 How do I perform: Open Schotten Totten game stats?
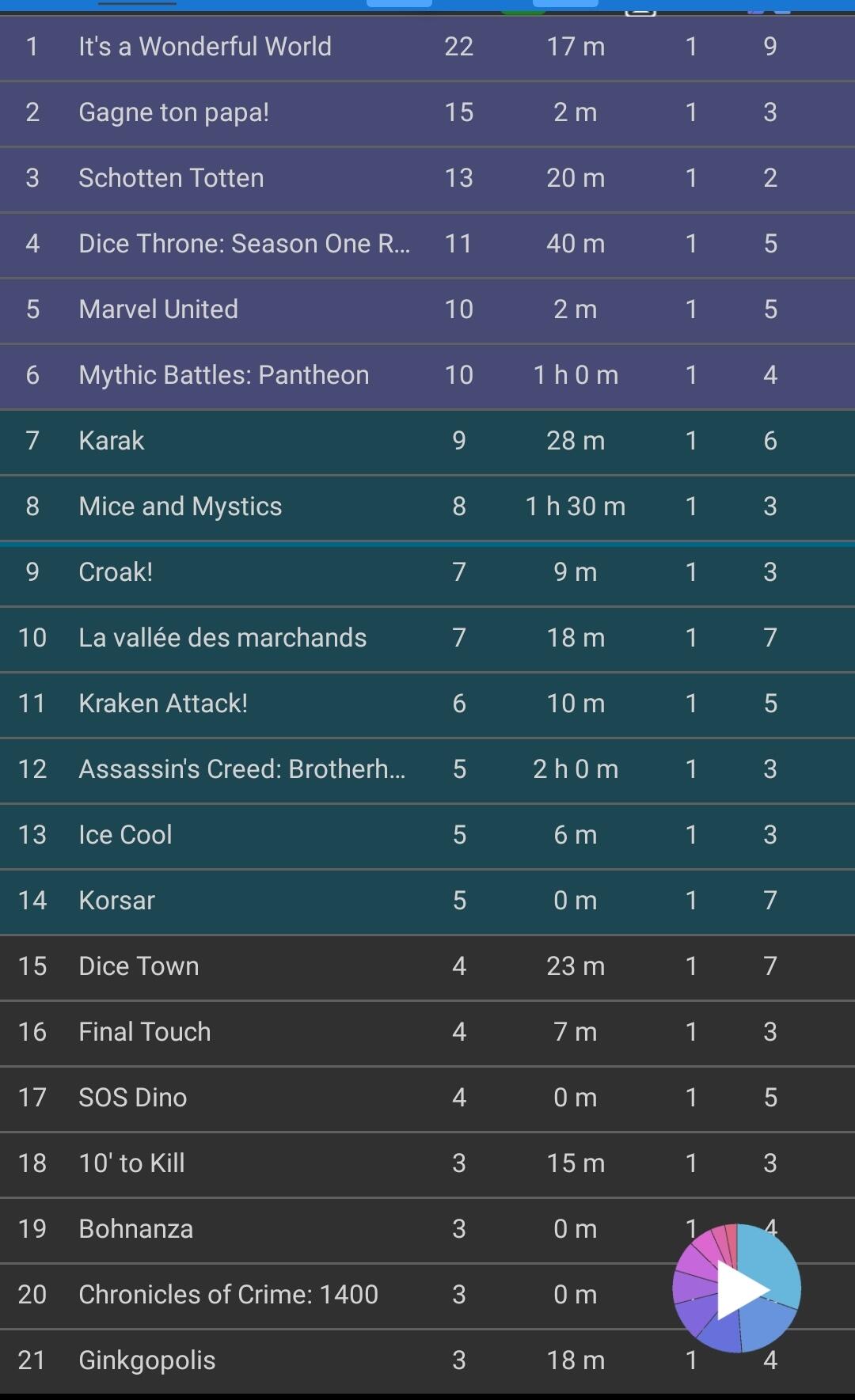pos(427,179)
